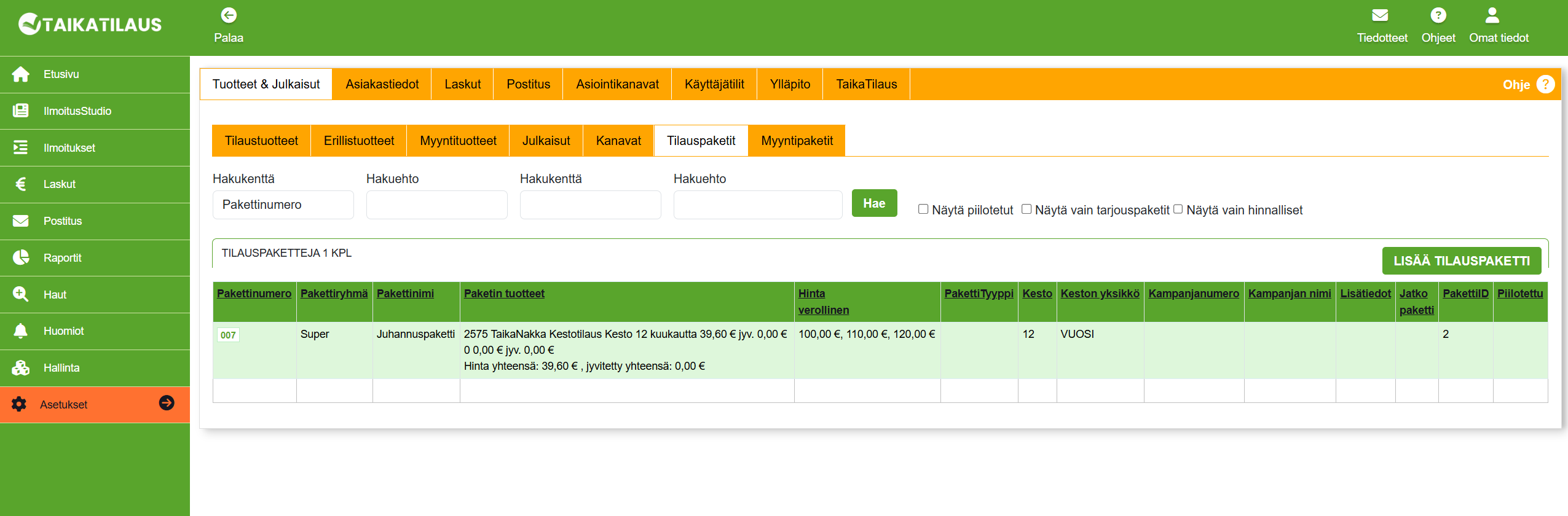
Task: Expand Asetukset with the arrow icon
Action: pyautogui.click(x=167, y=403)
